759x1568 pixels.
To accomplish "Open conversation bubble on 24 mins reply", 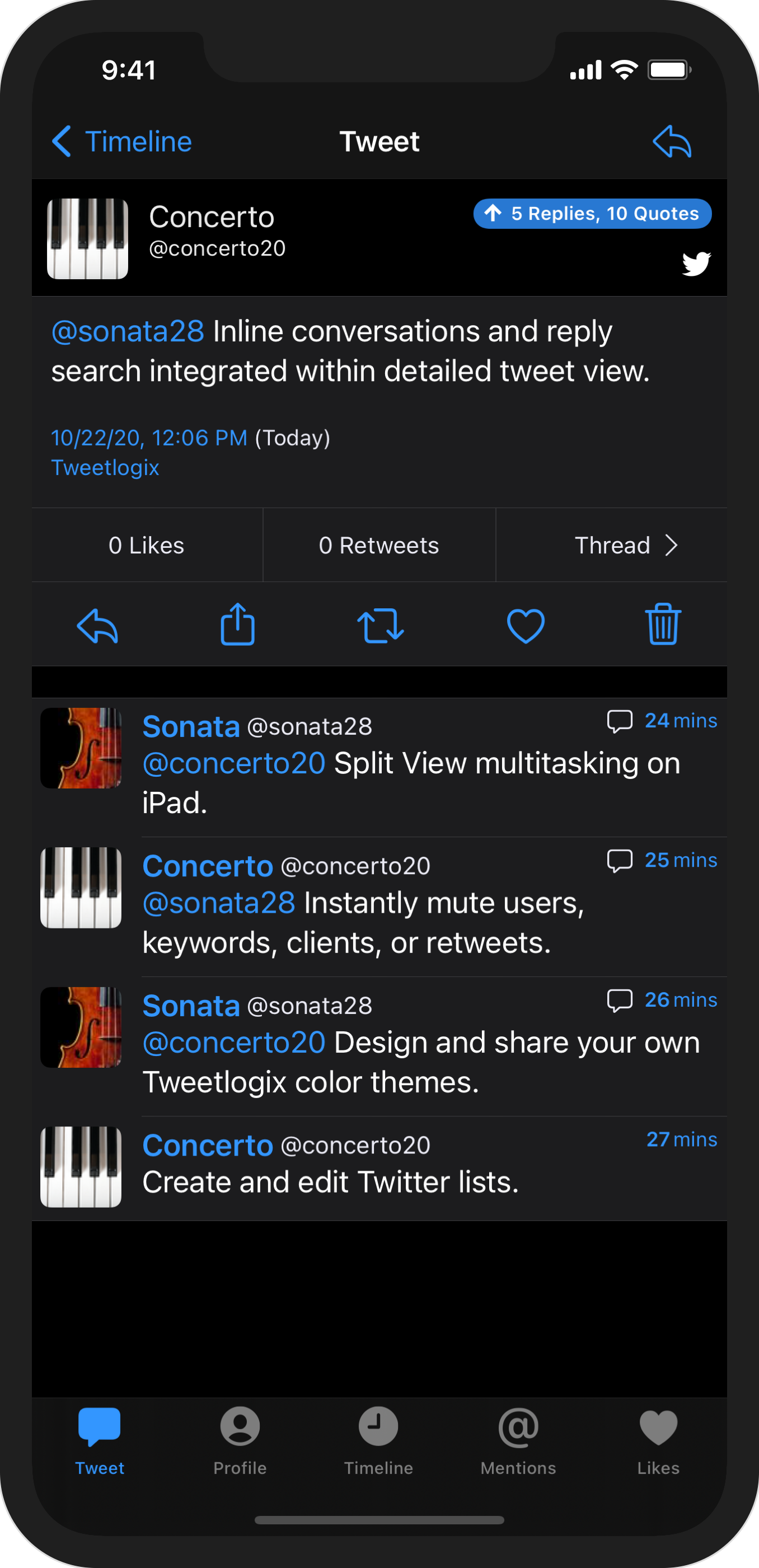I will click(620, 721).
